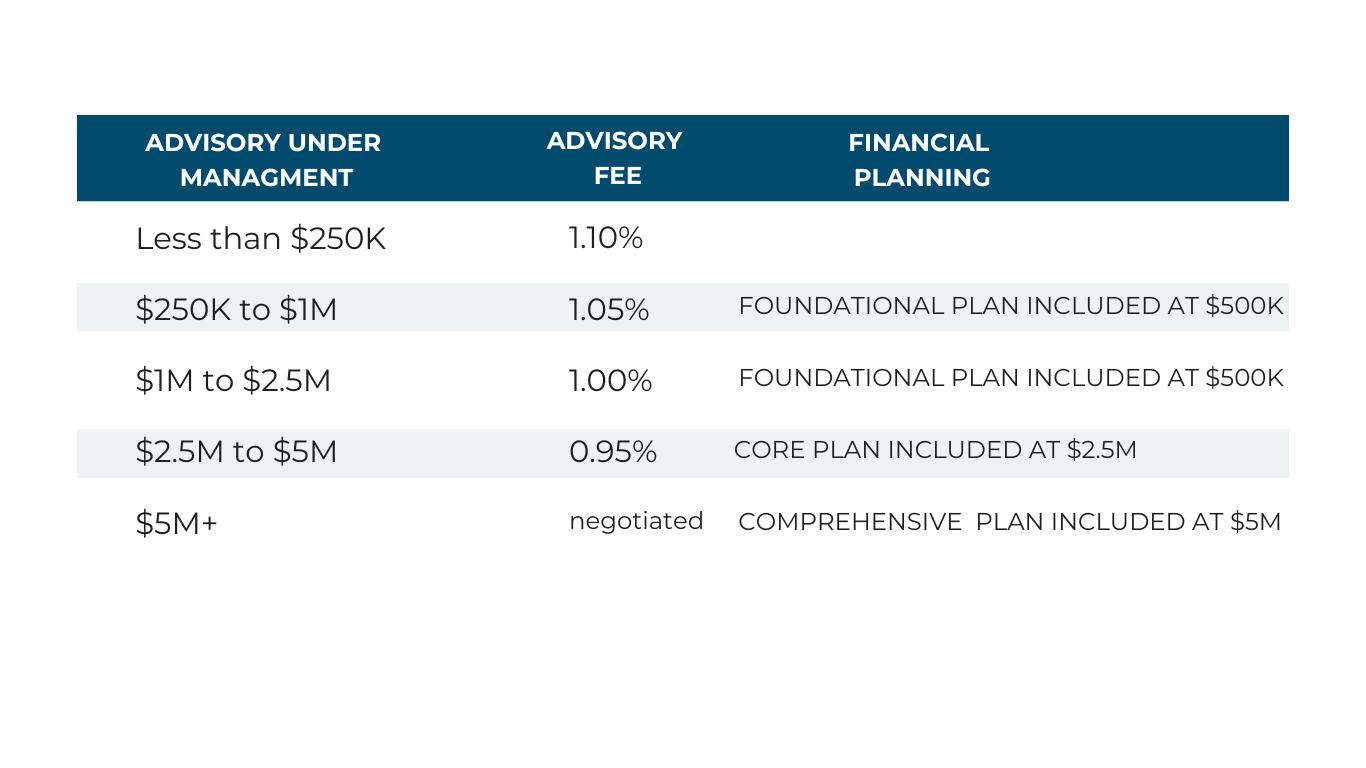Image resolution: width=1366 pixels, height=768 pixels.
Task: Click the negotiated fee text
Action: tap(637, 521)
